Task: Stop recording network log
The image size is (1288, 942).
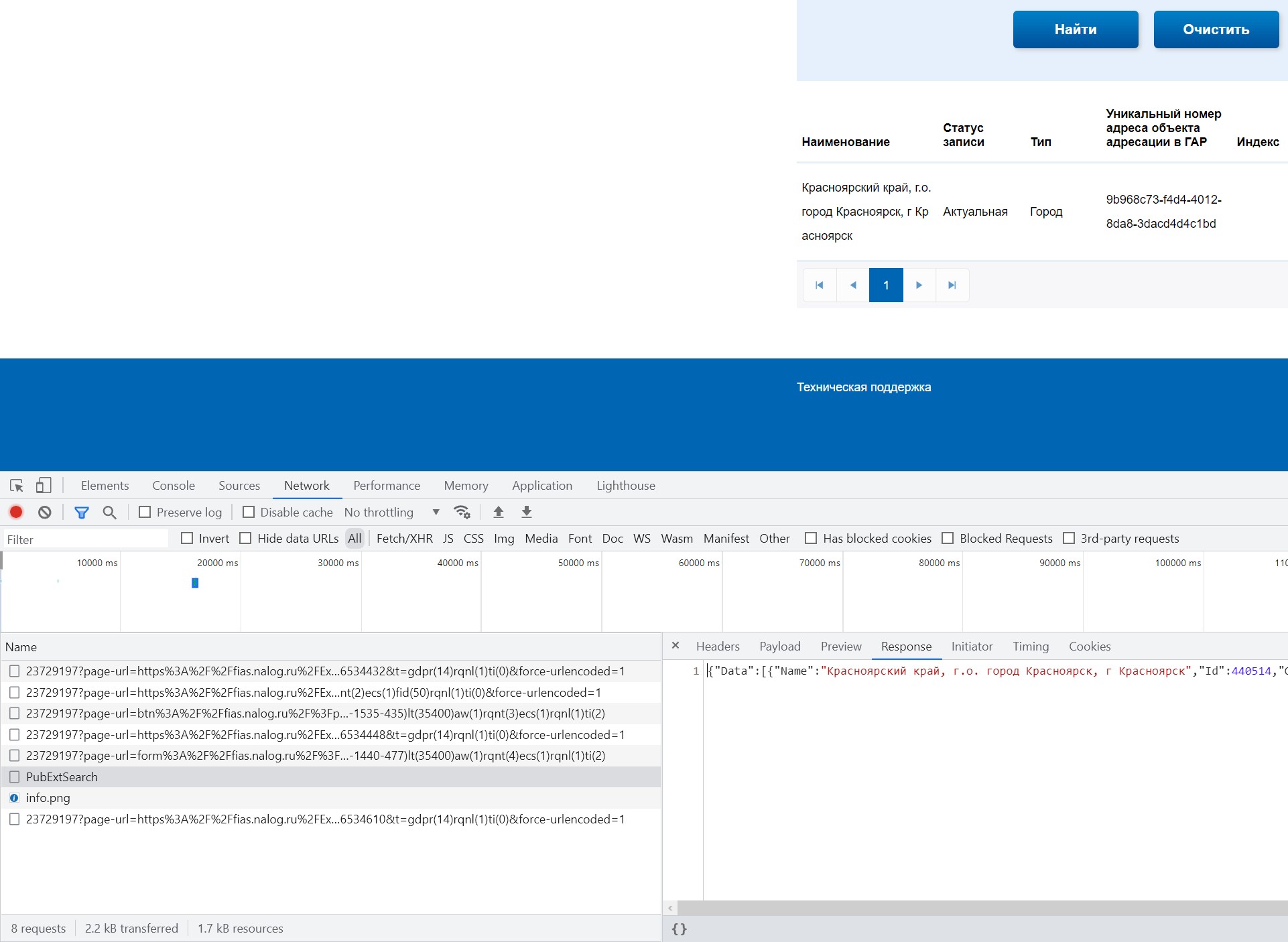Action: pos(16,513)
